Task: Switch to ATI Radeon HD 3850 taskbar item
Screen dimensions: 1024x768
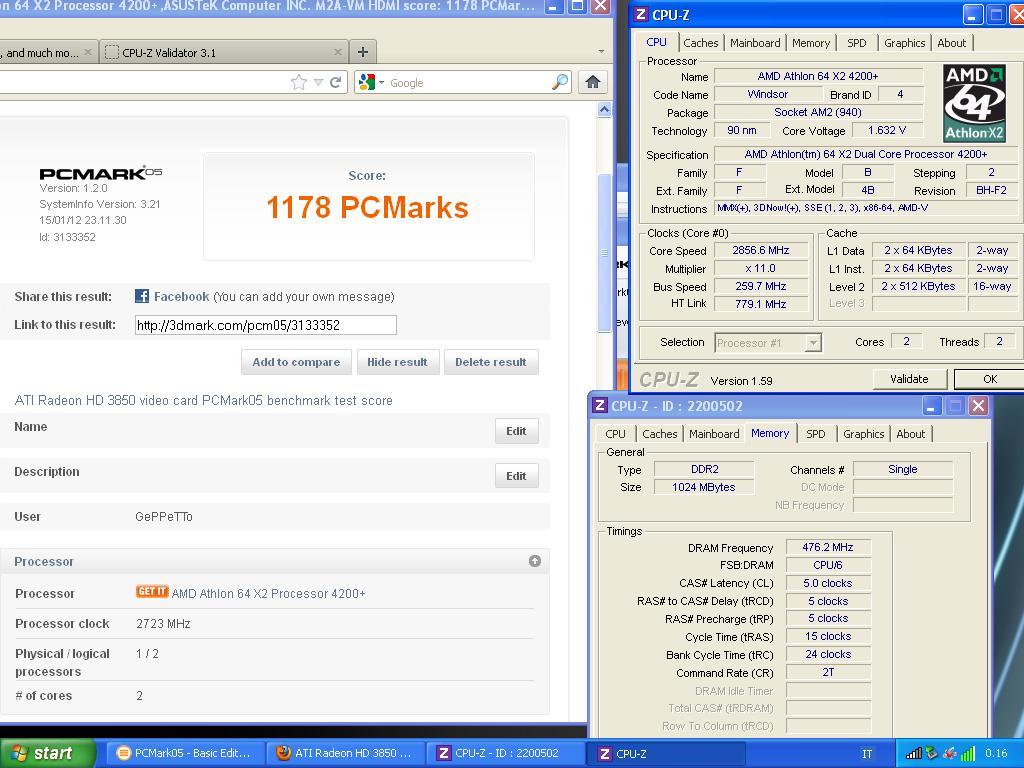Action: [344, 754]
